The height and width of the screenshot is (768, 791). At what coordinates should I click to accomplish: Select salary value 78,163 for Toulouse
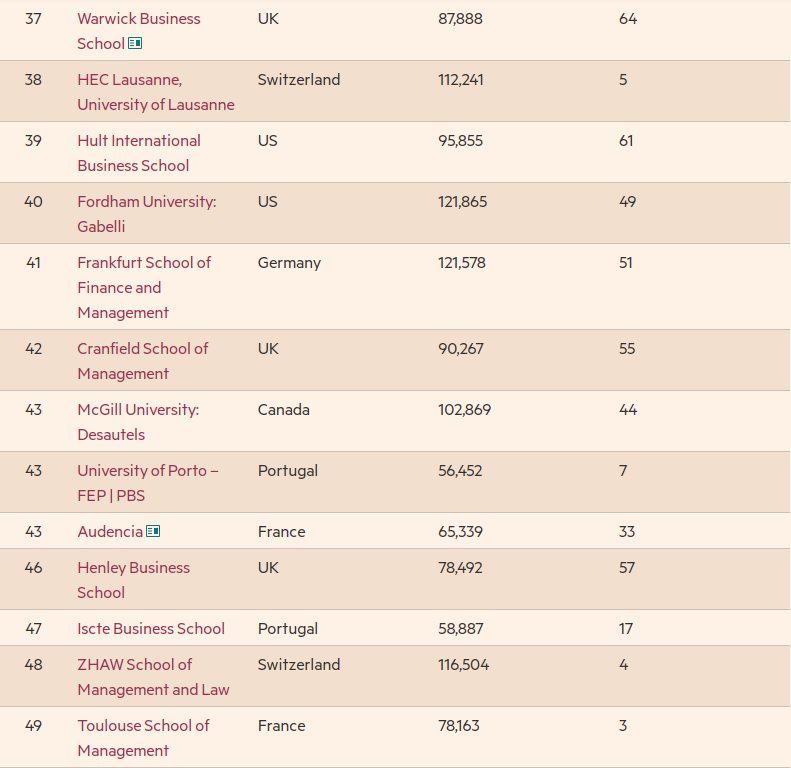(459, 726)
